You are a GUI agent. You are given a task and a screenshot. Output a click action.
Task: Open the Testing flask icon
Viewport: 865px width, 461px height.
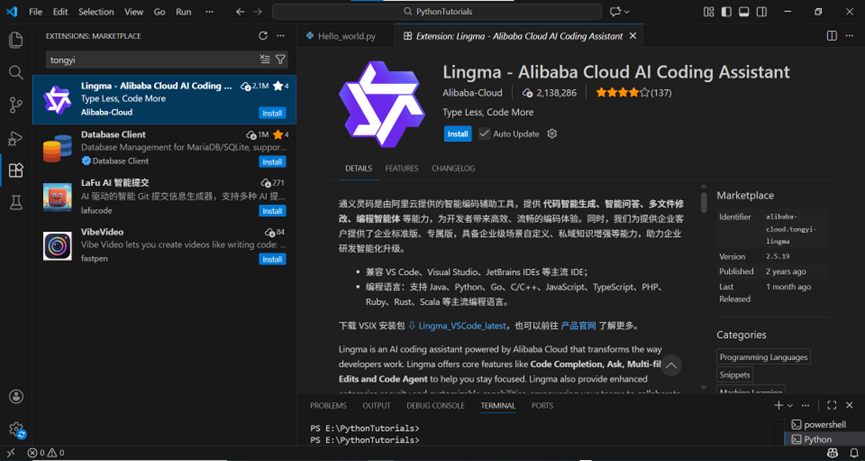16,202
